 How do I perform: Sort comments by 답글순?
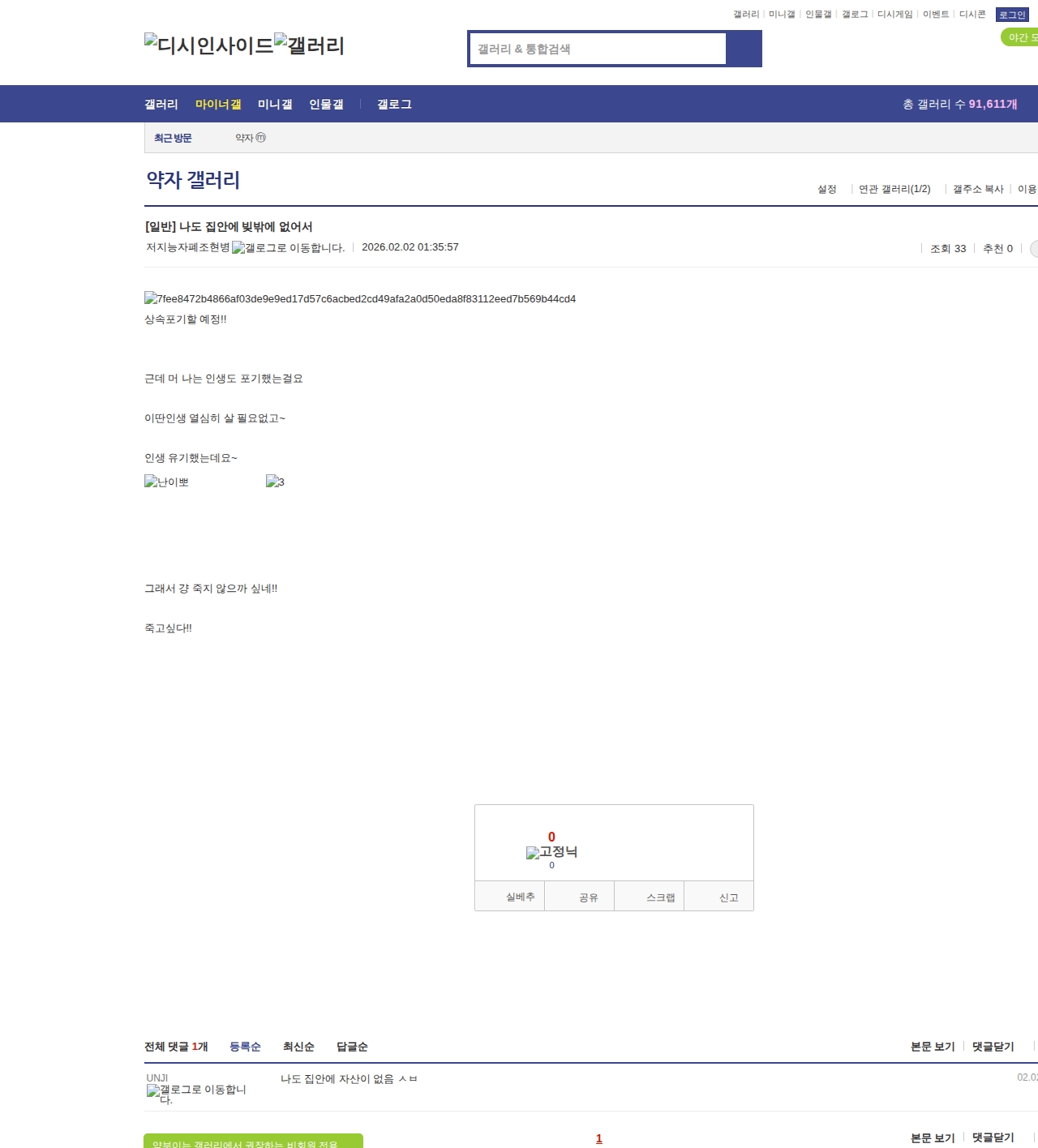point(352,1047)
